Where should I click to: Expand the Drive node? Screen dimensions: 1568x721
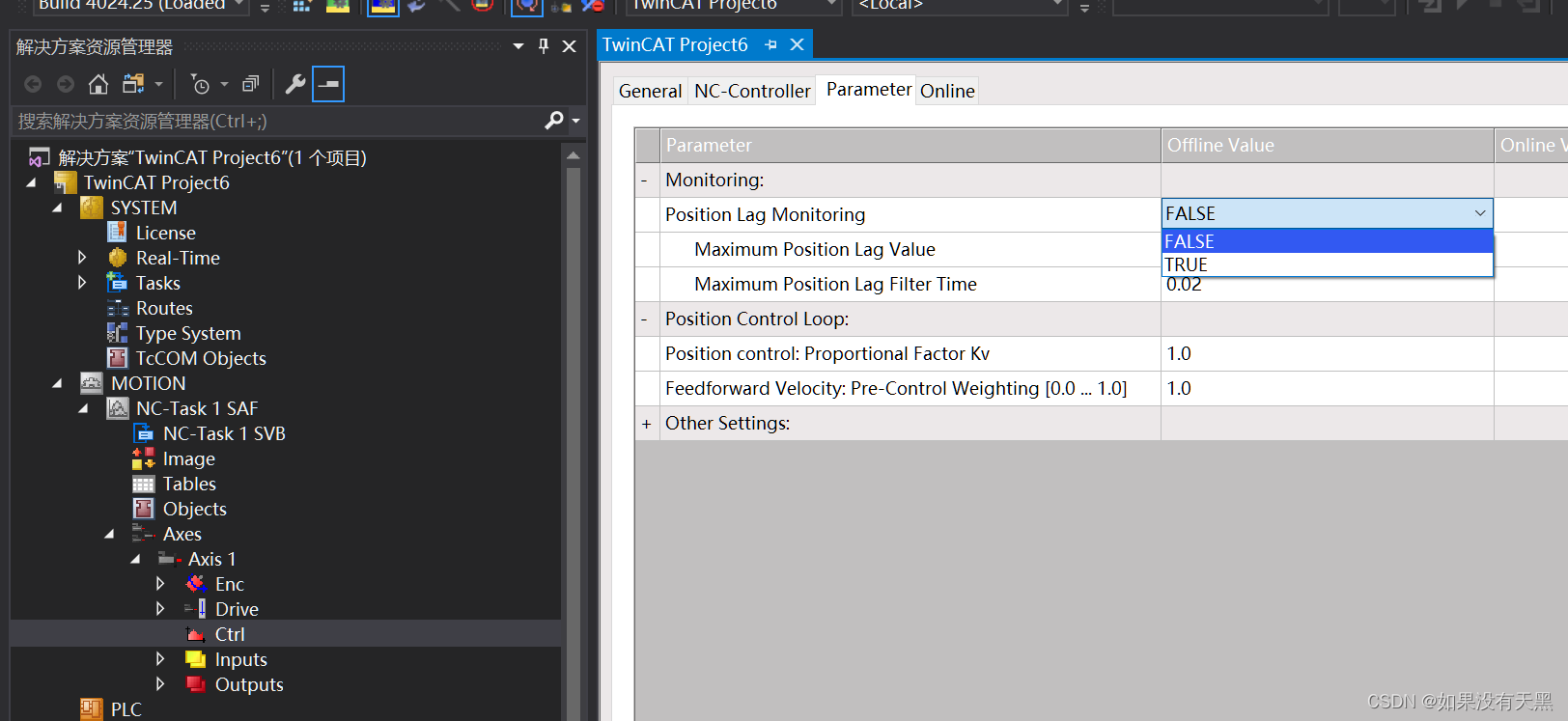pyautogui.click(x=160, y=609)
